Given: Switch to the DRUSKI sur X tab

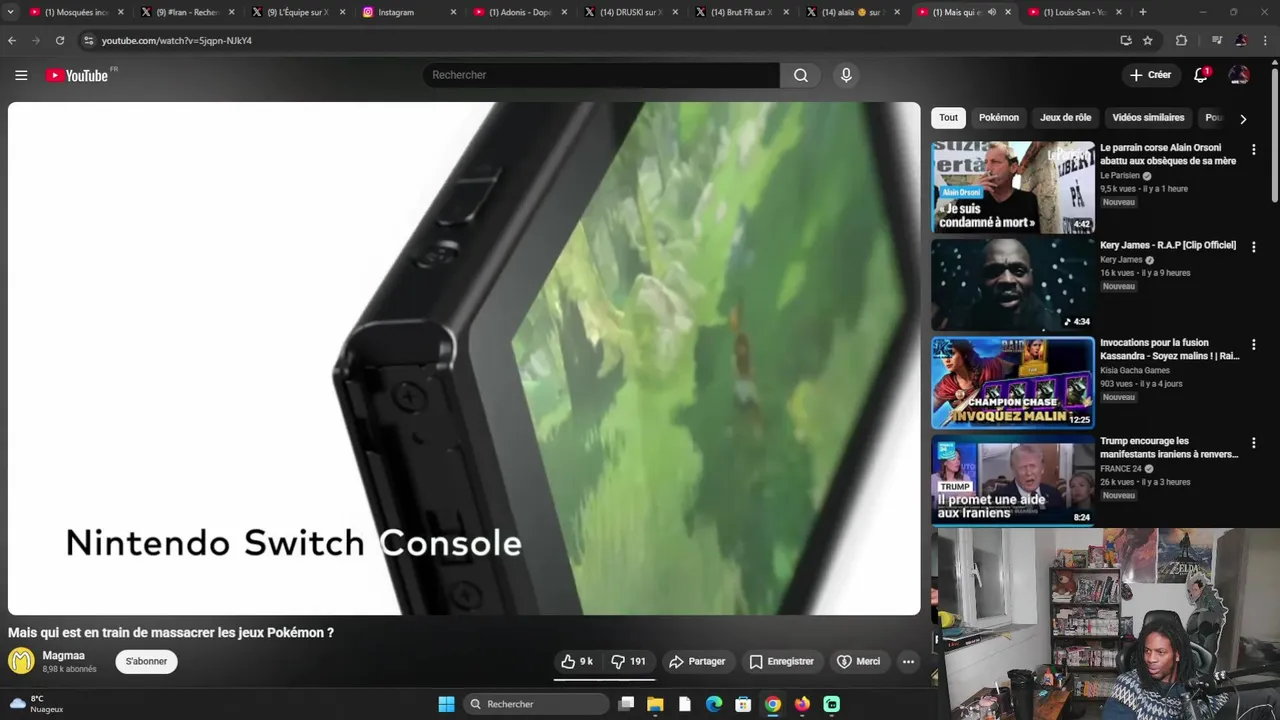Looking at the screenshot, I should point(630,12).
